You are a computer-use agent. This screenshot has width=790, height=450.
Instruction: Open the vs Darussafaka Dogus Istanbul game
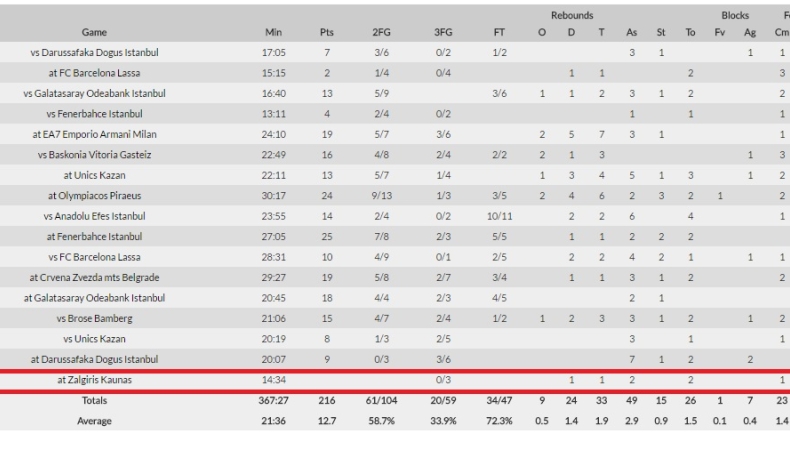(x=95, y=52)
